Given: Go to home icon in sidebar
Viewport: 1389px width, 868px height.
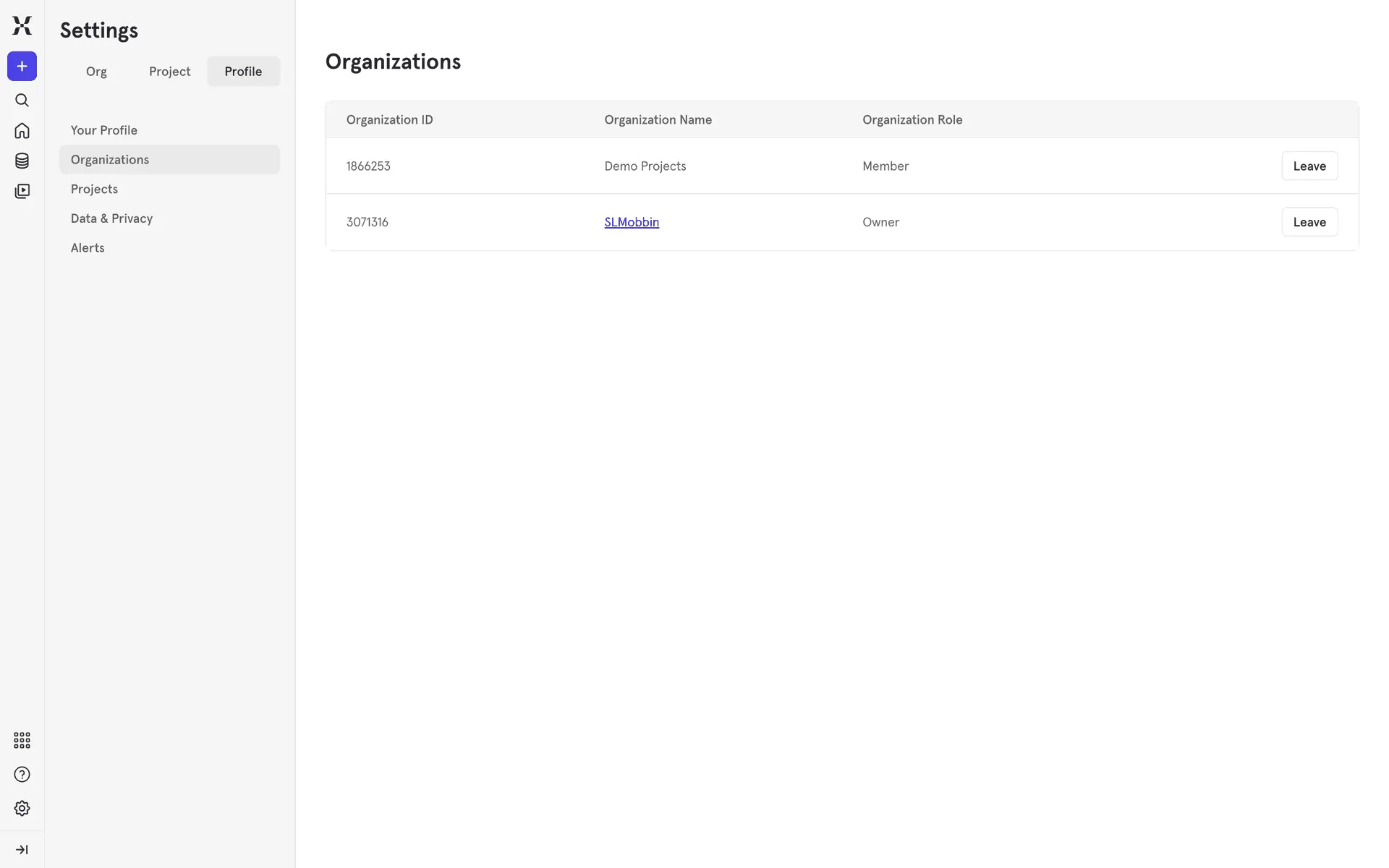Looking at the screenshot, I should pos(22,131).
